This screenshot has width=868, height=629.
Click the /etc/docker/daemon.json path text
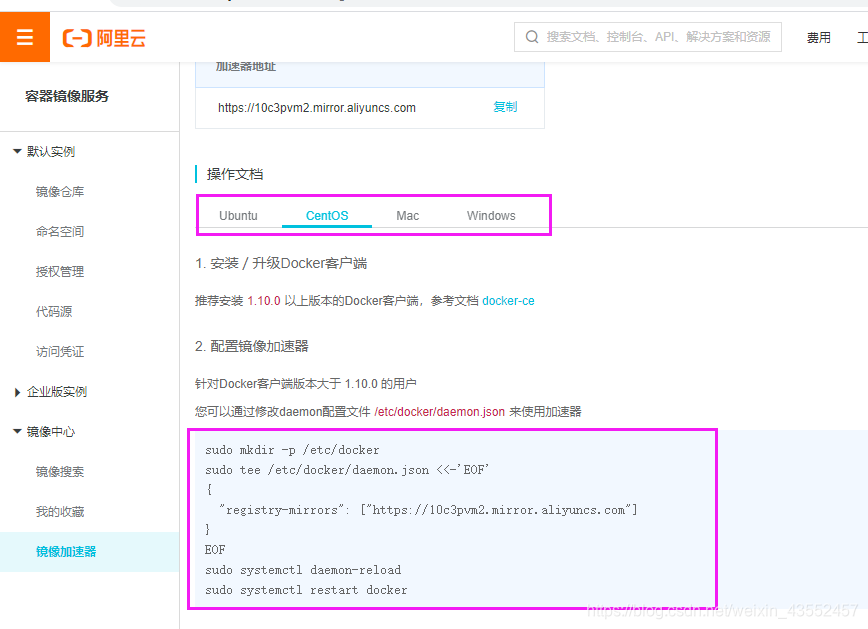pos(440,411)
